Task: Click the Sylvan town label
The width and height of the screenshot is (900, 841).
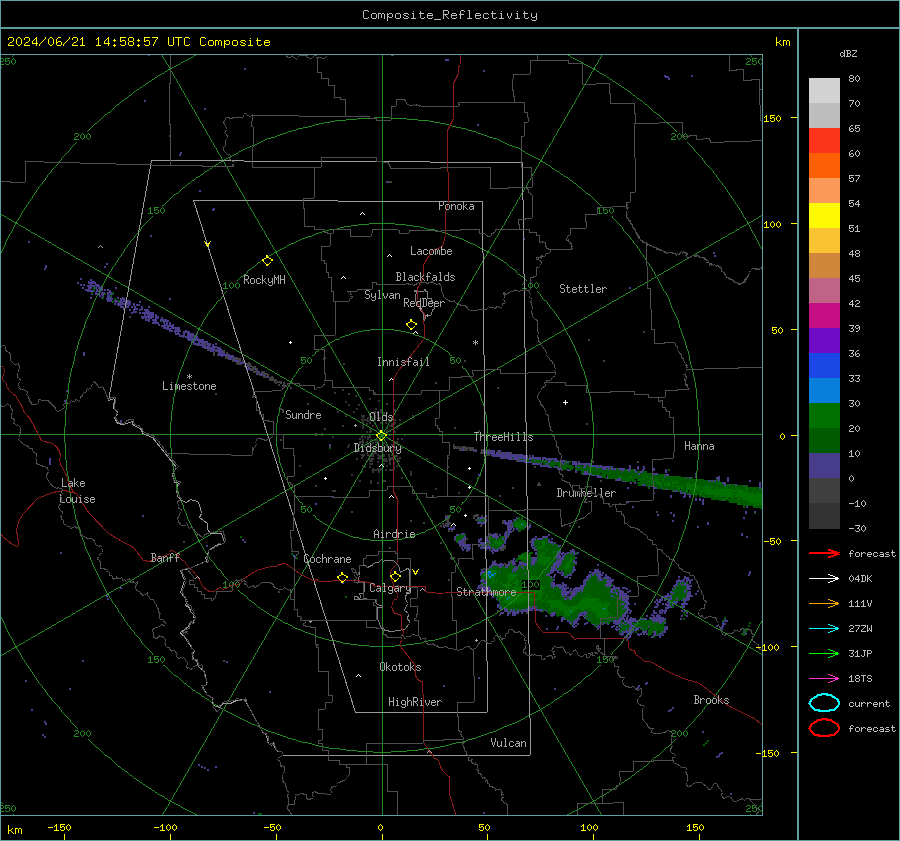Action: (x=382, y=295)
